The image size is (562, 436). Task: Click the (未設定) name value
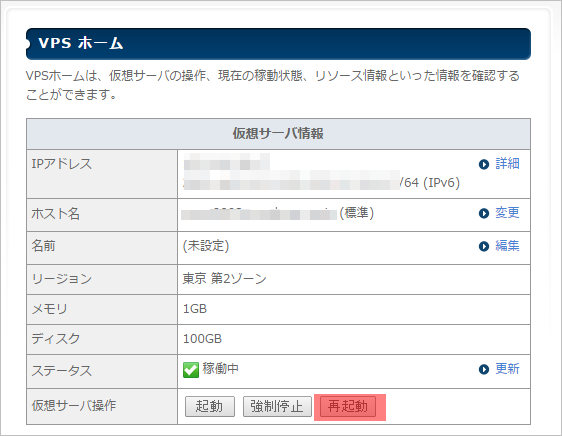pos(206,246)
